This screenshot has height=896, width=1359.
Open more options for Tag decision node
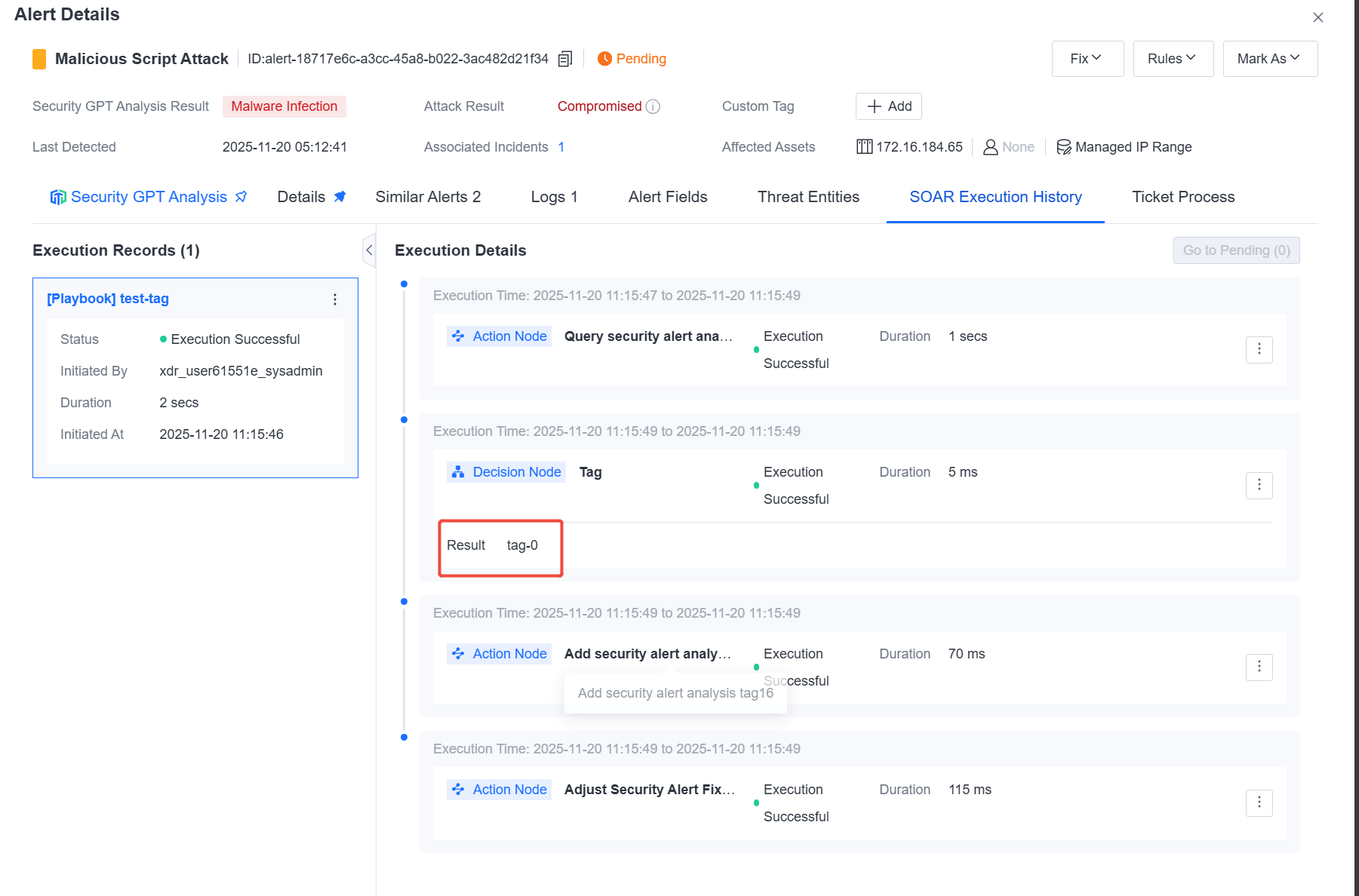point(1259,485)
